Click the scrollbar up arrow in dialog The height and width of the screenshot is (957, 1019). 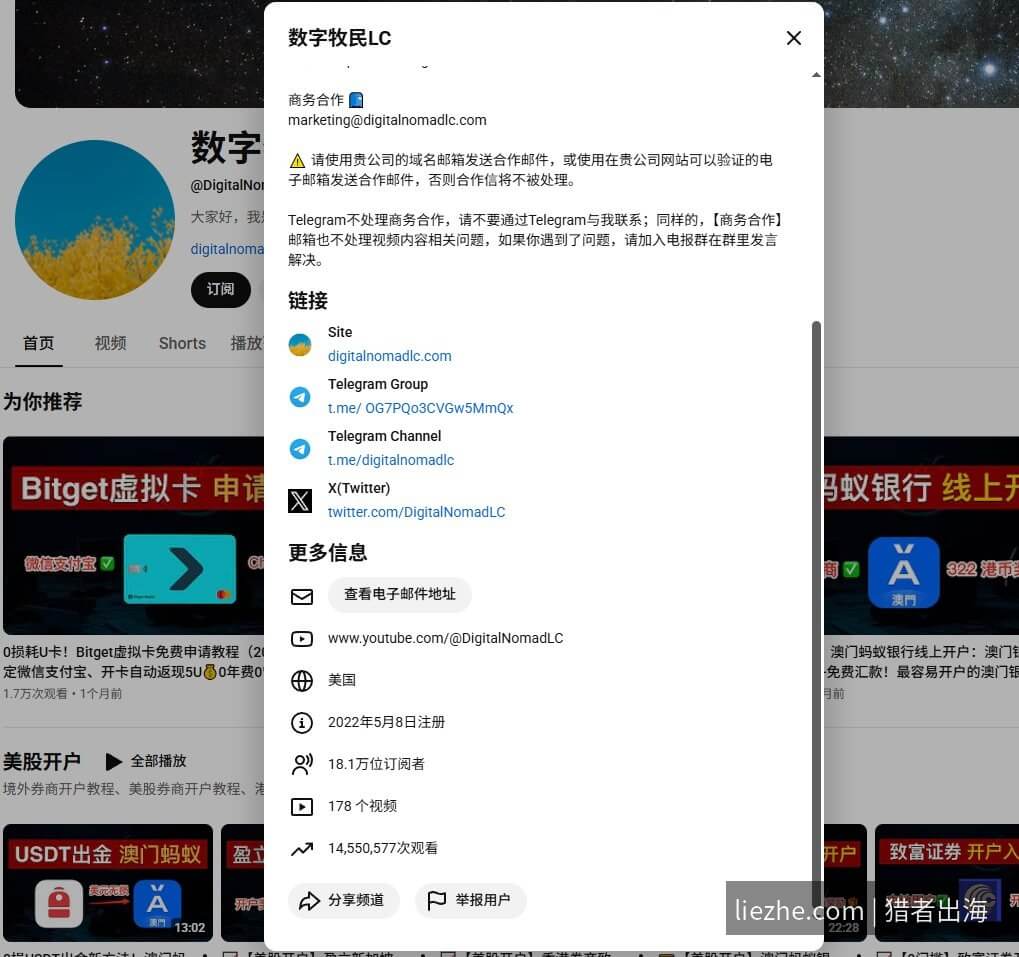pos(816,75)
